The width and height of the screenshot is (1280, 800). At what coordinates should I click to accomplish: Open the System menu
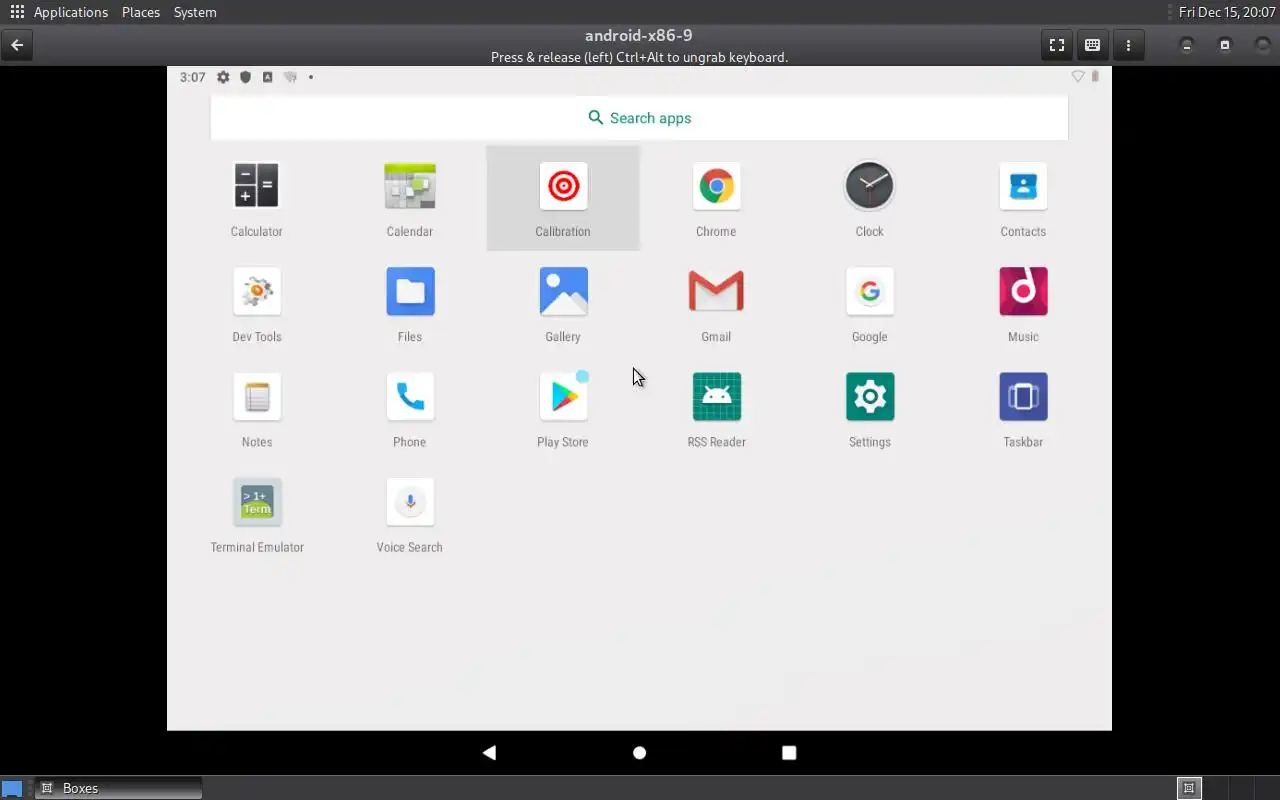195,12
